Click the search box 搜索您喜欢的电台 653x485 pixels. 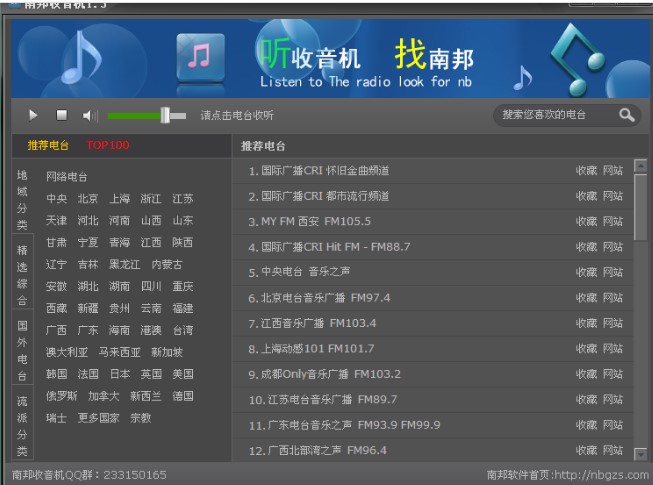555,115
